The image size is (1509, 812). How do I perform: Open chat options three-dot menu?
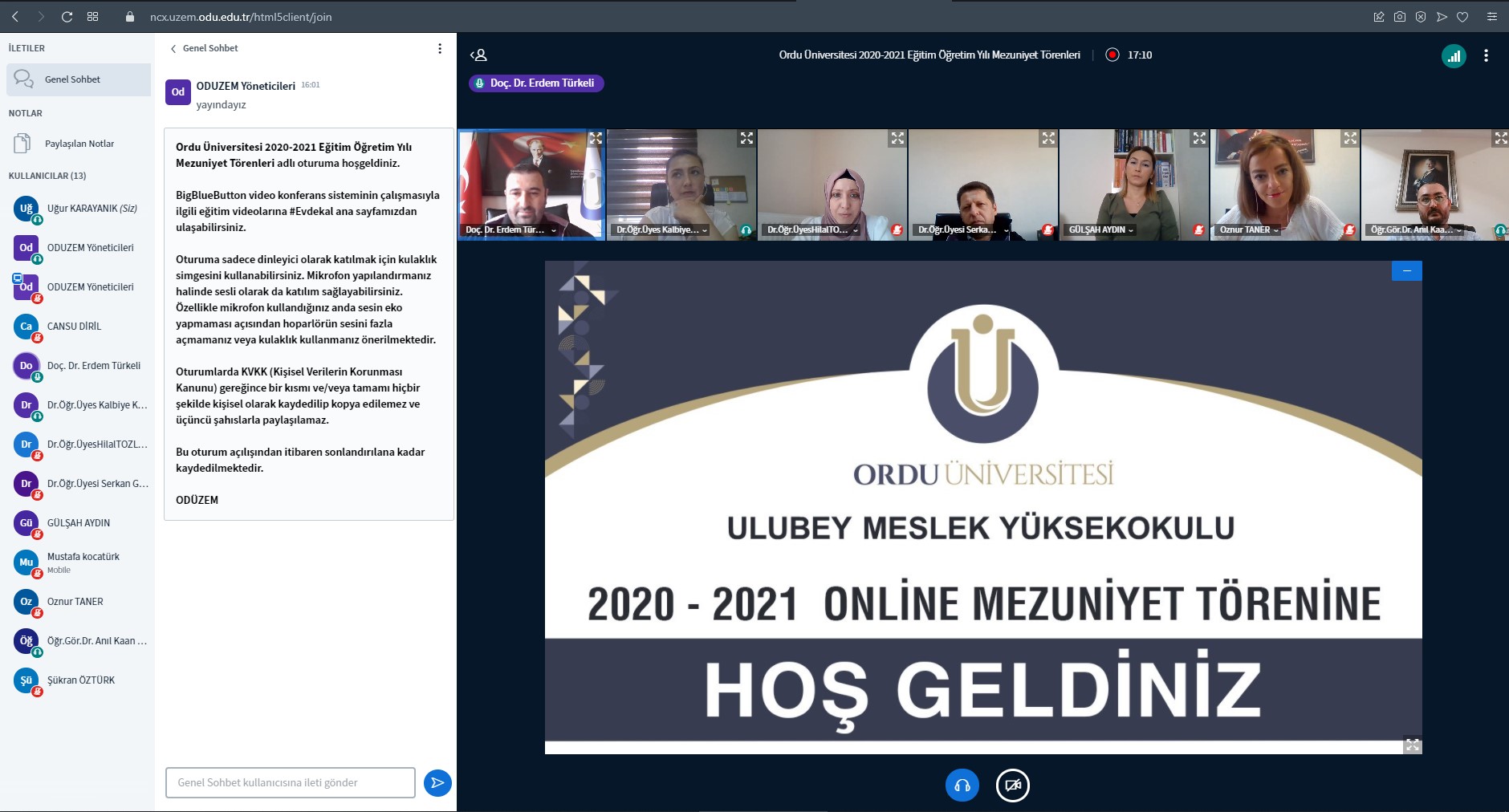coord(439,48)
